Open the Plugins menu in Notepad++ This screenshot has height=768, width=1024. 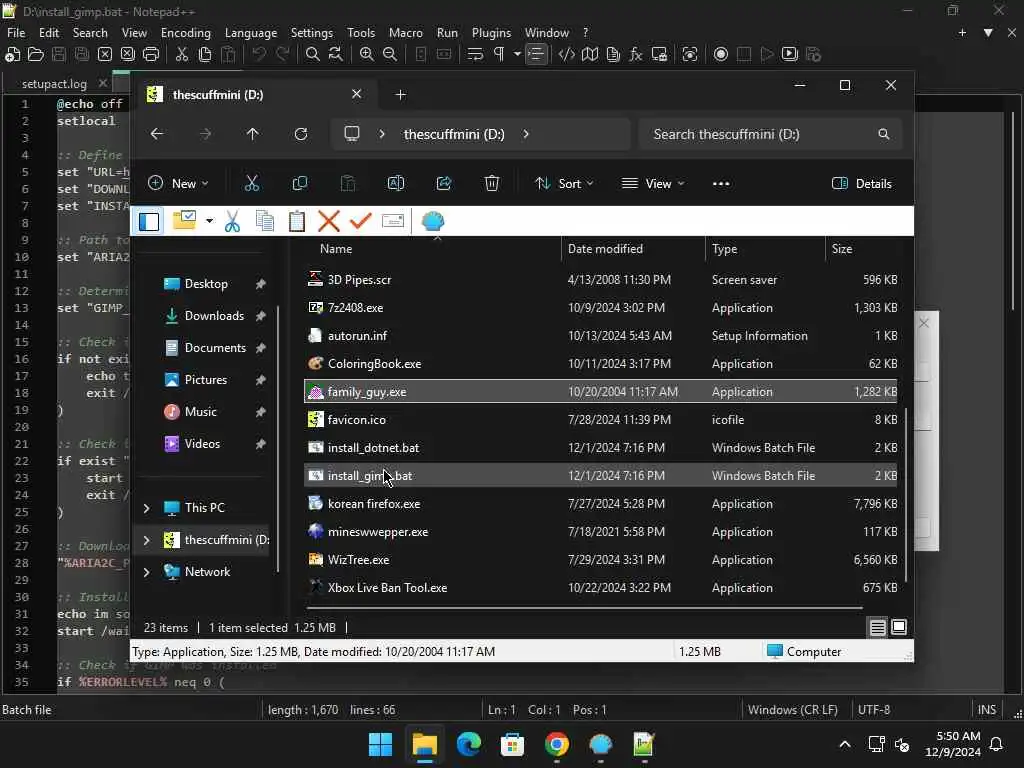(x=491, y=33)
